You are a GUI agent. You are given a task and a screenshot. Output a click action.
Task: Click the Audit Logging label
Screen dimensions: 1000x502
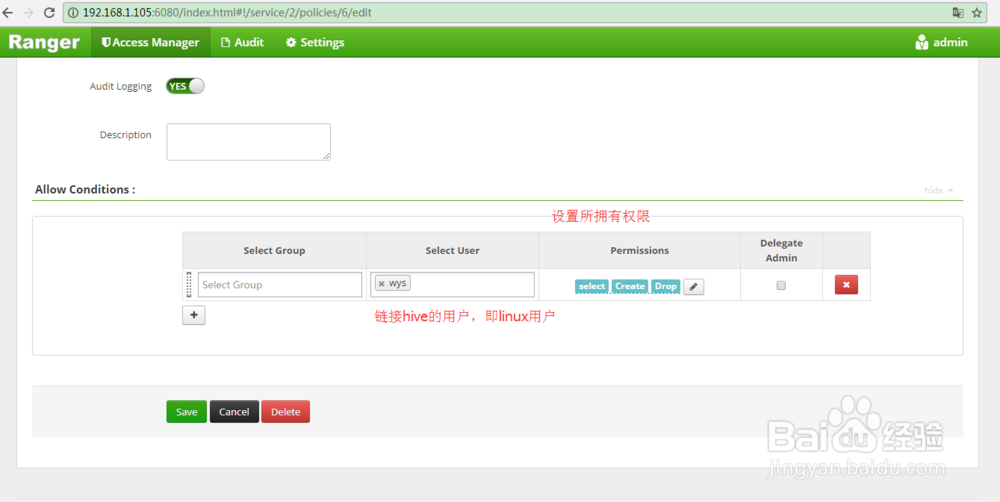(121, 86)
